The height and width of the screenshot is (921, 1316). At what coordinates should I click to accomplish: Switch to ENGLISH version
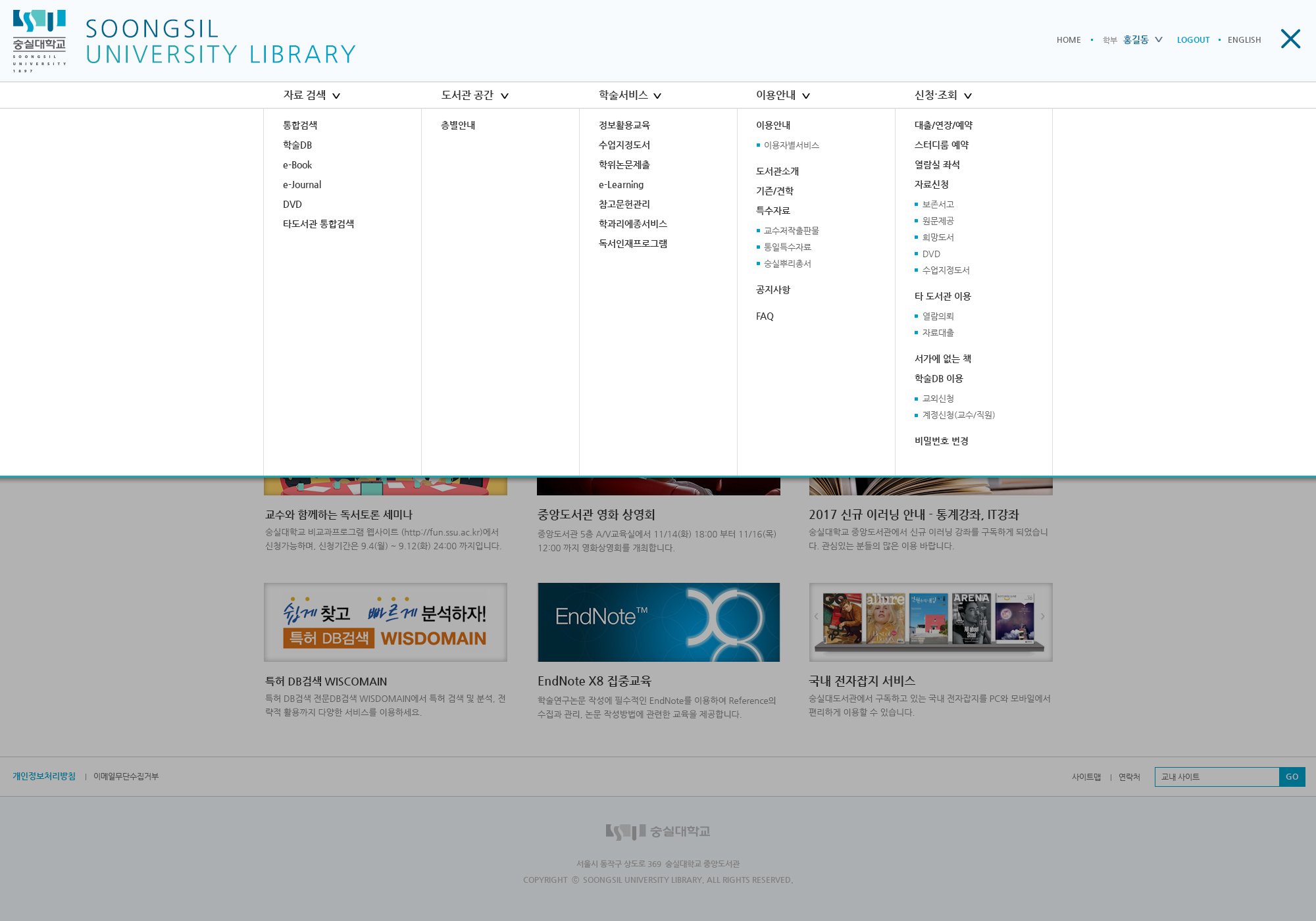[1244, 40]
